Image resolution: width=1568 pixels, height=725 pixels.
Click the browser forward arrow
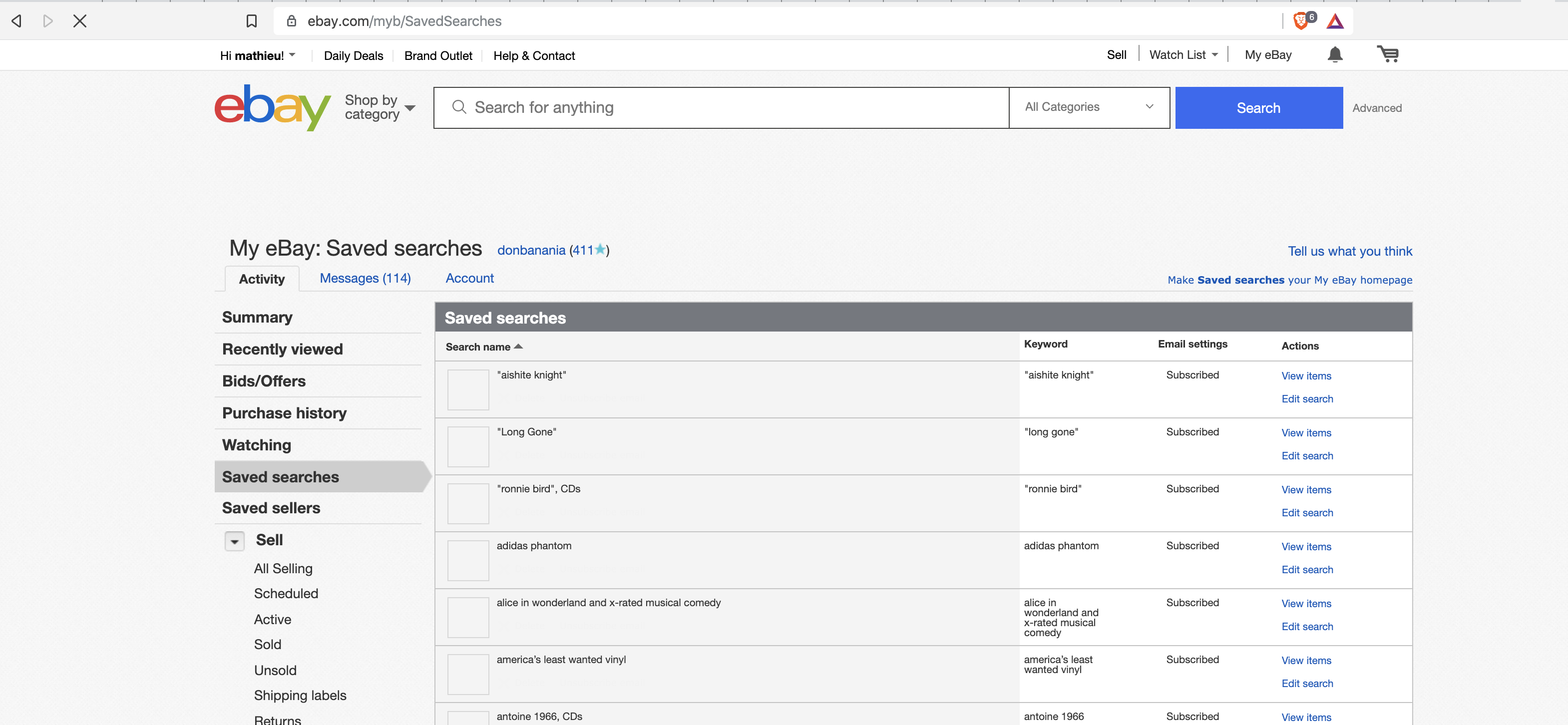tap(48, 21)
